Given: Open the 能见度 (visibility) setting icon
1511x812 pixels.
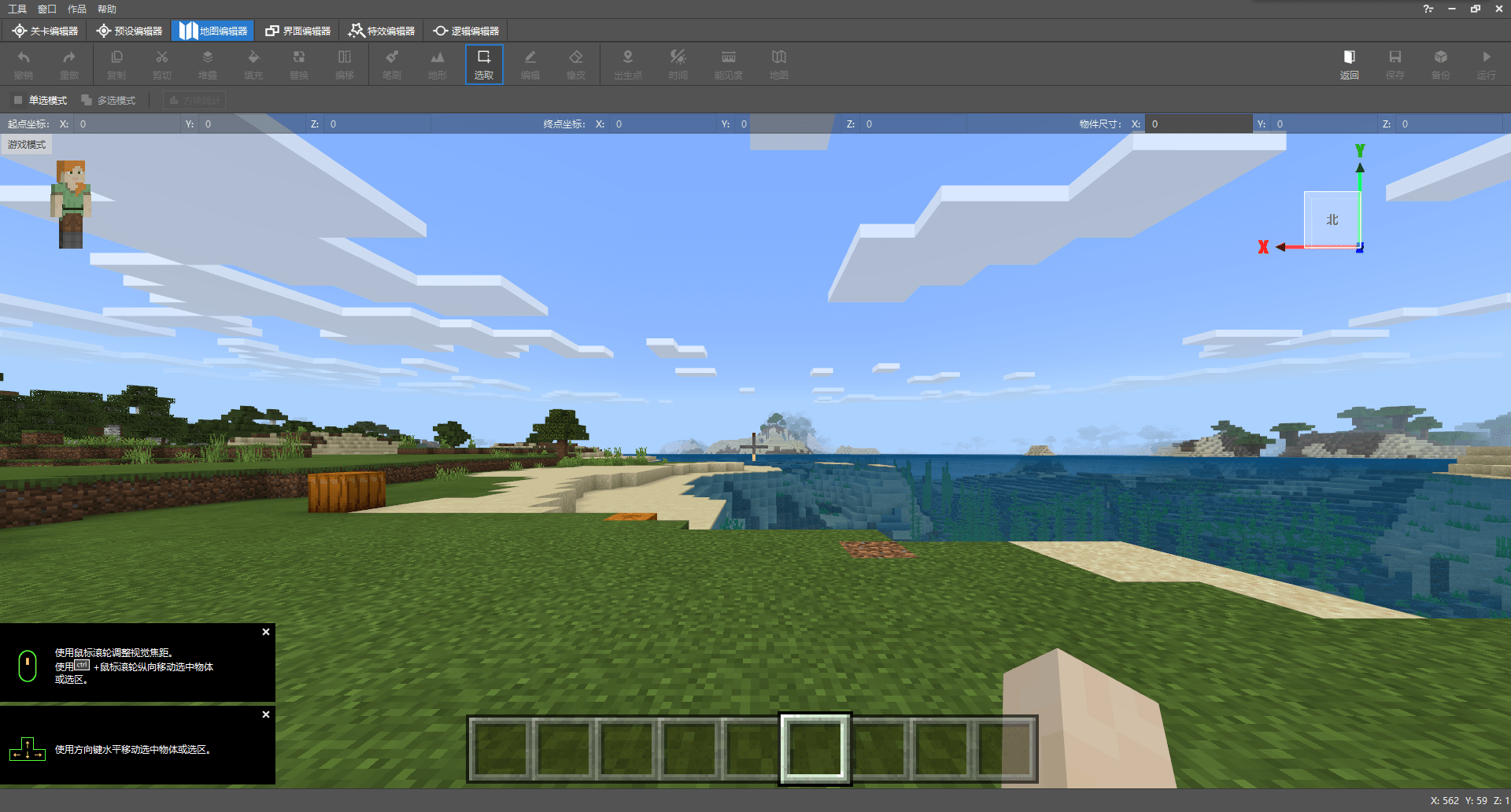Looking at the screenshot, I should pos(729,64).
